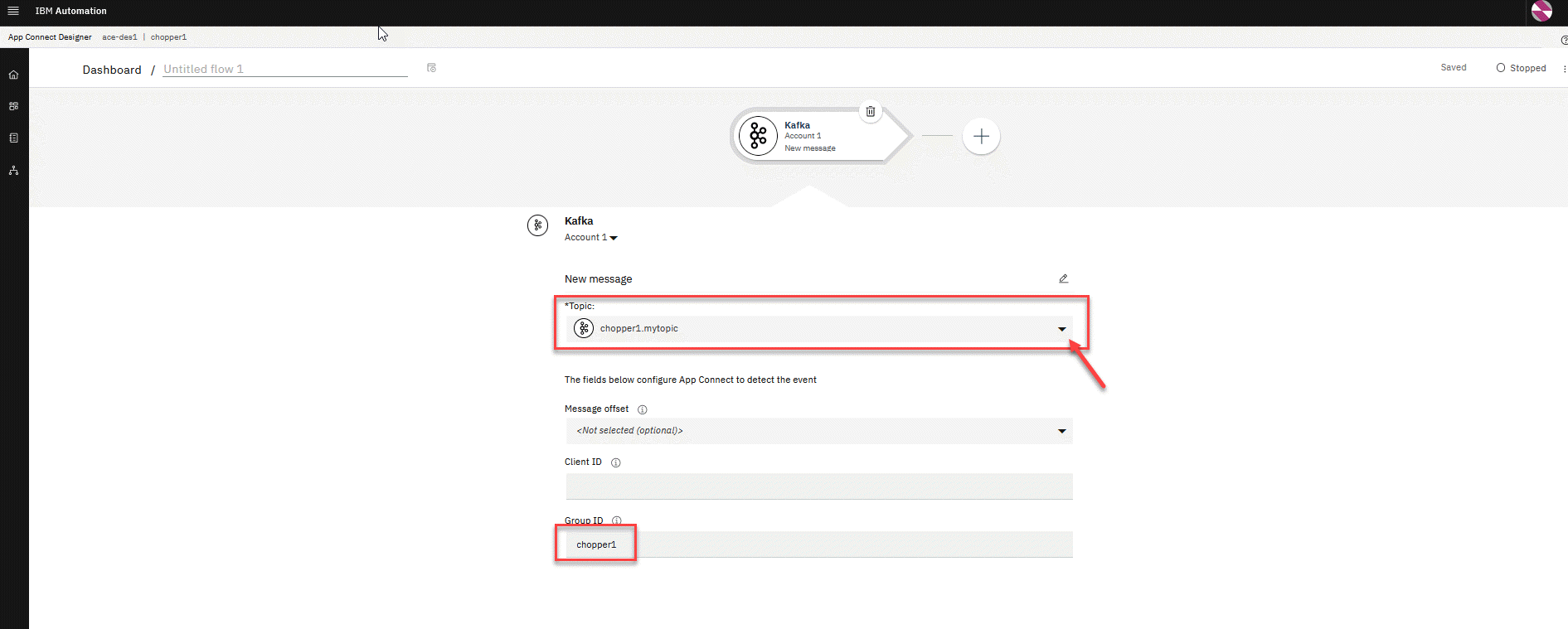Click the New message event label

(598, 279)
